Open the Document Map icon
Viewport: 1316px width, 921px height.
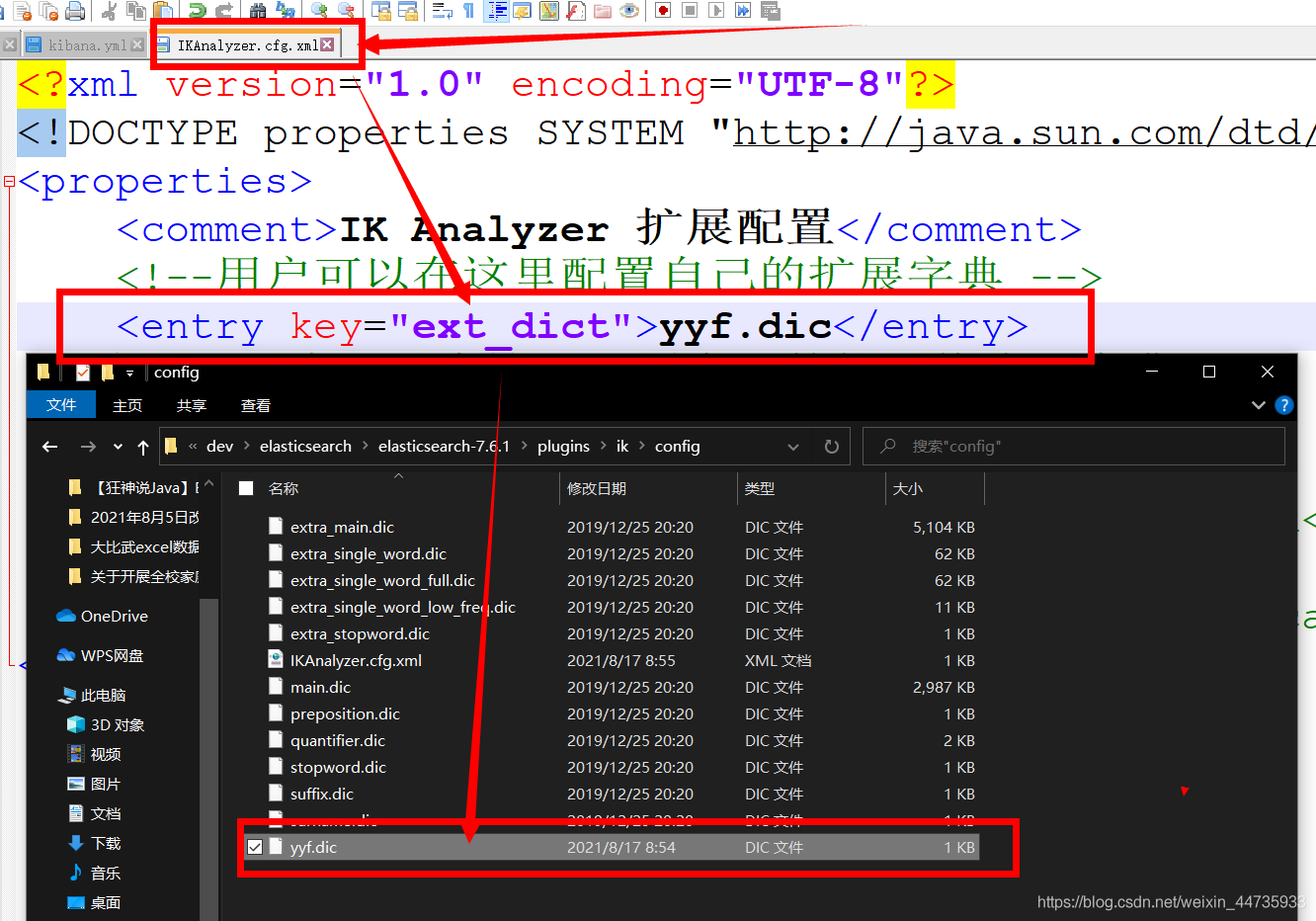[549, 12]
